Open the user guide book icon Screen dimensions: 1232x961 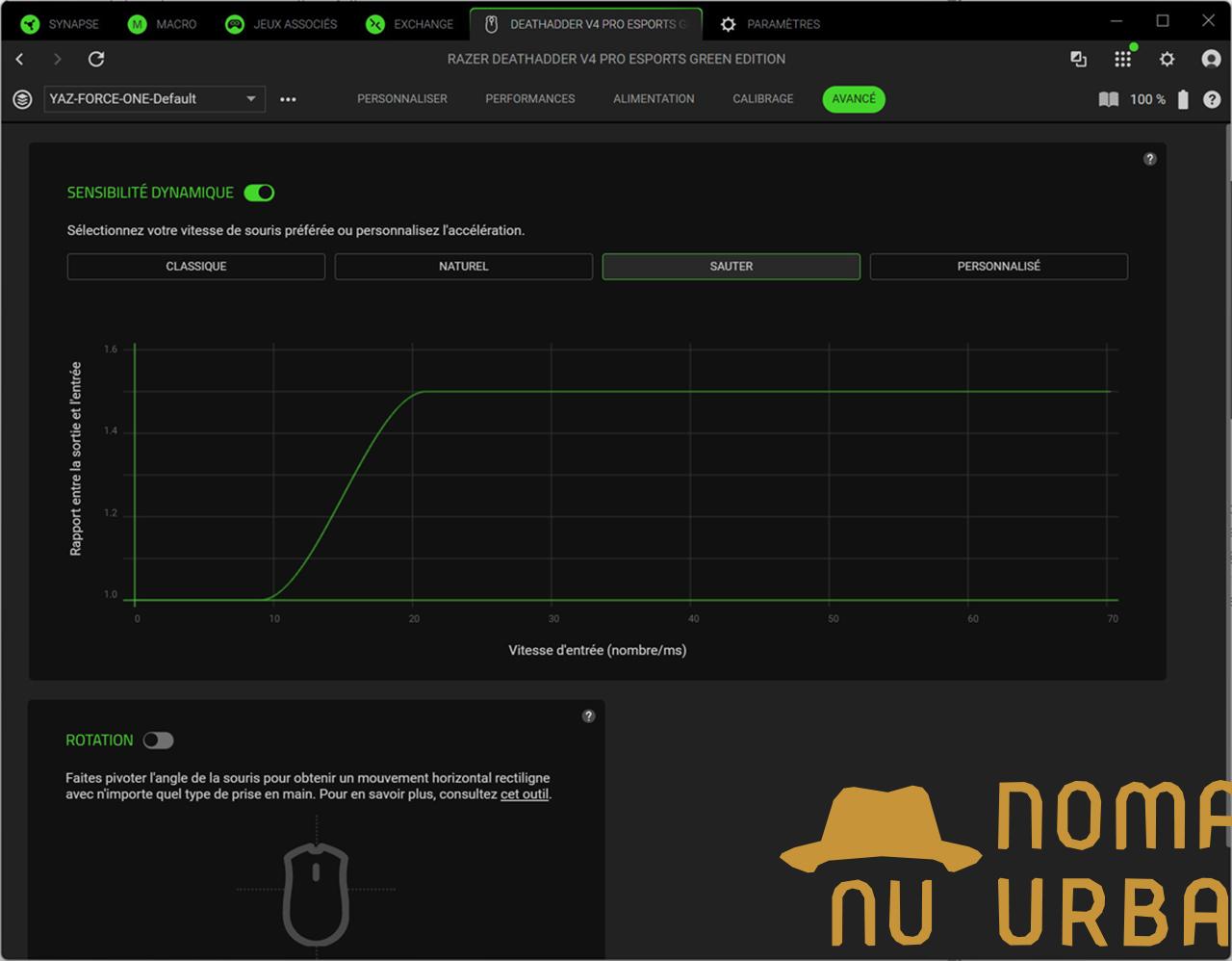(x=1109, y=99)
